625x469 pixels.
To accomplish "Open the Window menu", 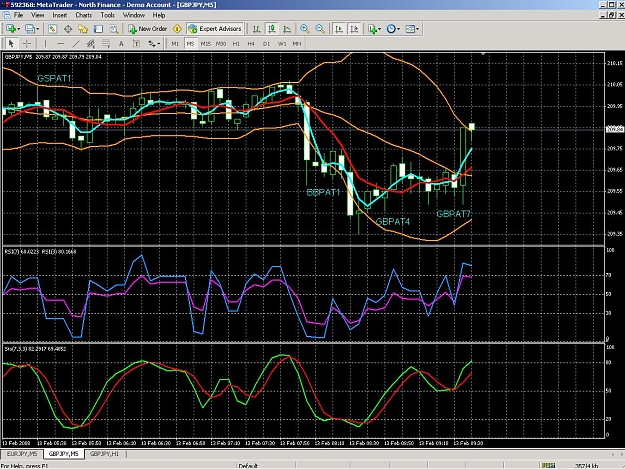I will (x=134, y=15).
